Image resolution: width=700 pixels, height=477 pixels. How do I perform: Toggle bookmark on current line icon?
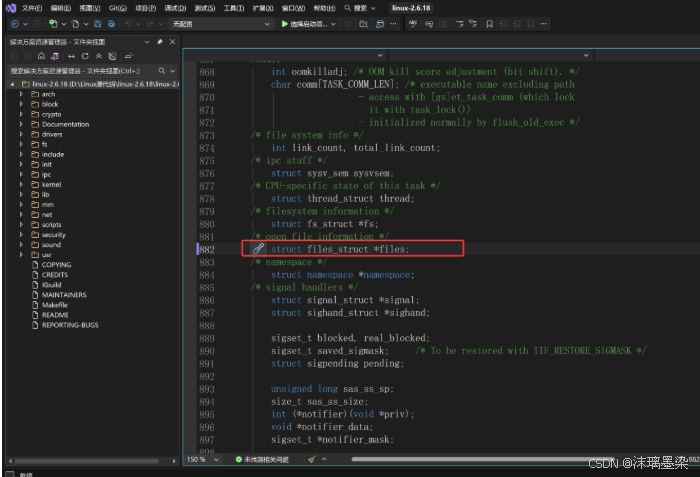click(489, 24)
